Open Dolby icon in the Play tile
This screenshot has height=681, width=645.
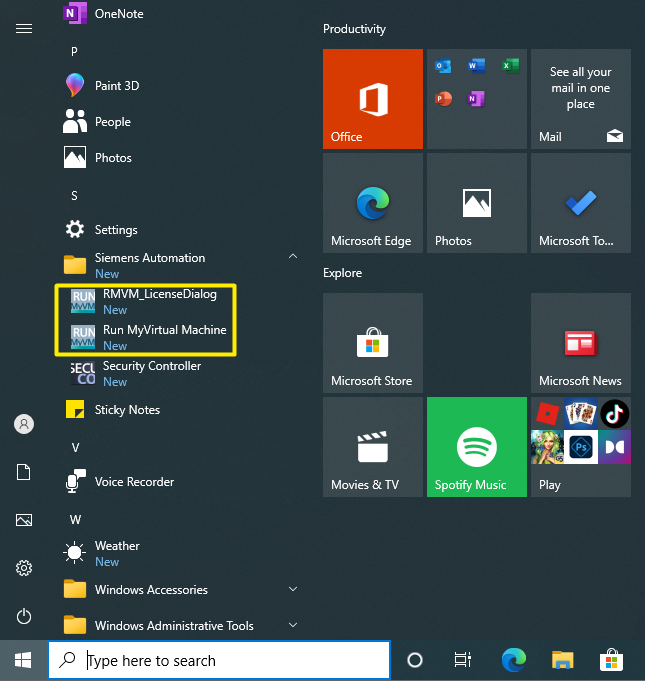pyautogui.click(x=615, y=447)
